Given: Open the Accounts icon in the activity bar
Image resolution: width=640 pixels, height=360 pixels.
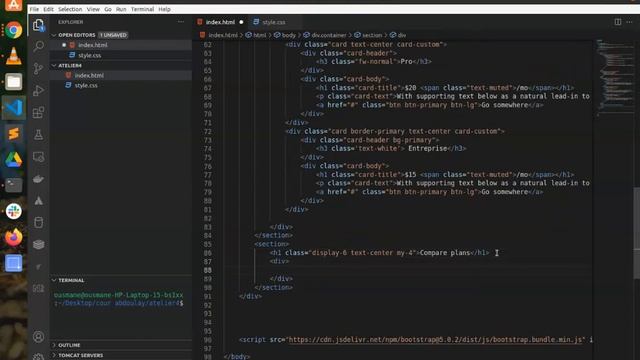Looking at the screenshot, I should [x=38, y=337].
